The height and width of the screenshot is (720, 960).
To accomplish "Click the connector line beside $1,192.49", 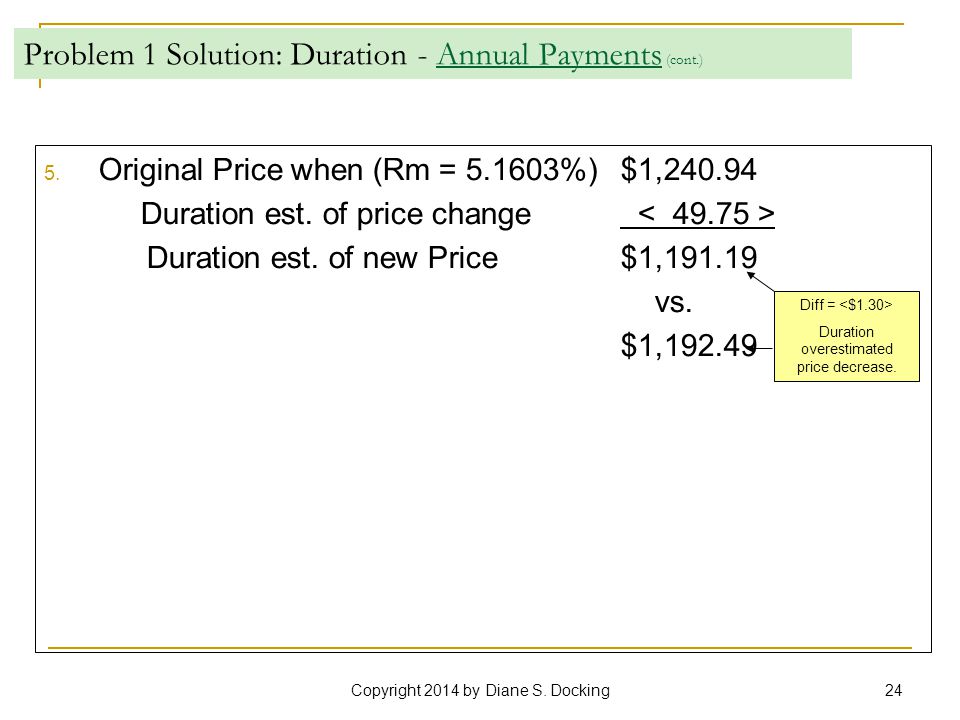I will click(762, 348).
